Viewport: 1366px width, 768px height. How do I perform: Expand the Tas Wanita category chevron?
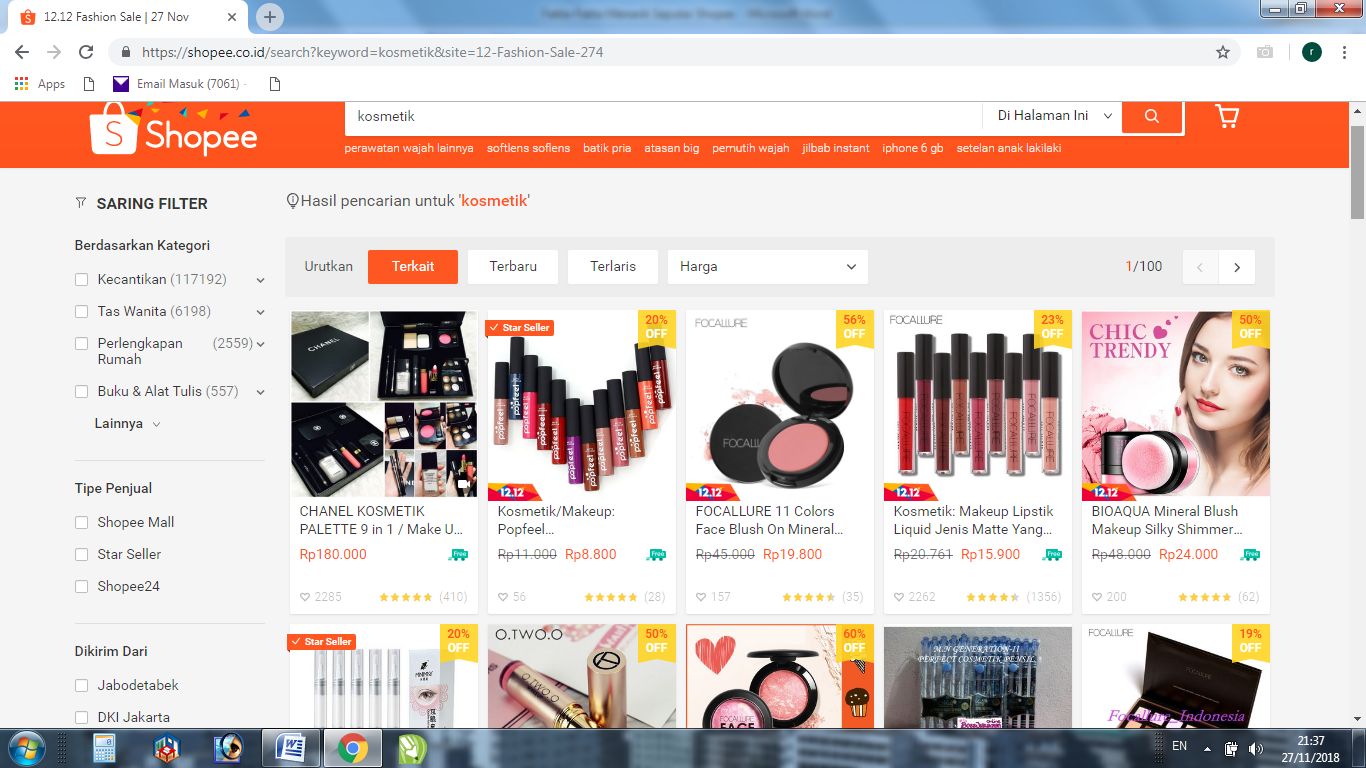pos(260,312)
